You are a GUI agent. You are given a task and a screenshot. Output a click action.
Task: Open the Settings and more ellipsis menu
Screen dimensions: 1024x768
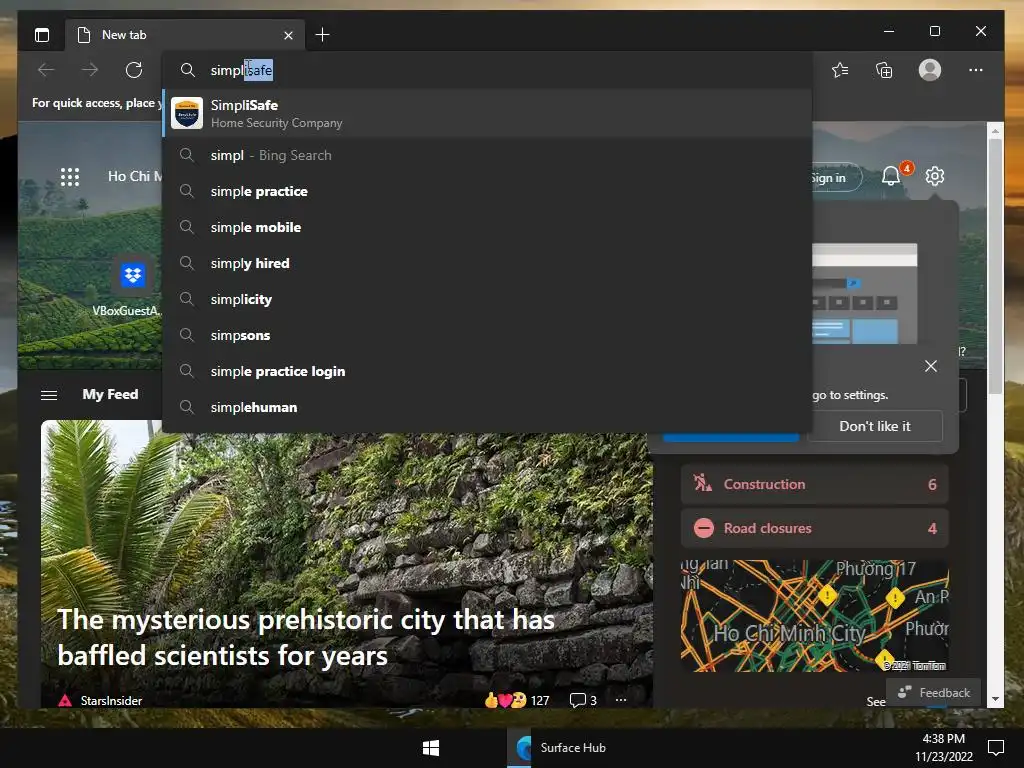tap(976, 70)
